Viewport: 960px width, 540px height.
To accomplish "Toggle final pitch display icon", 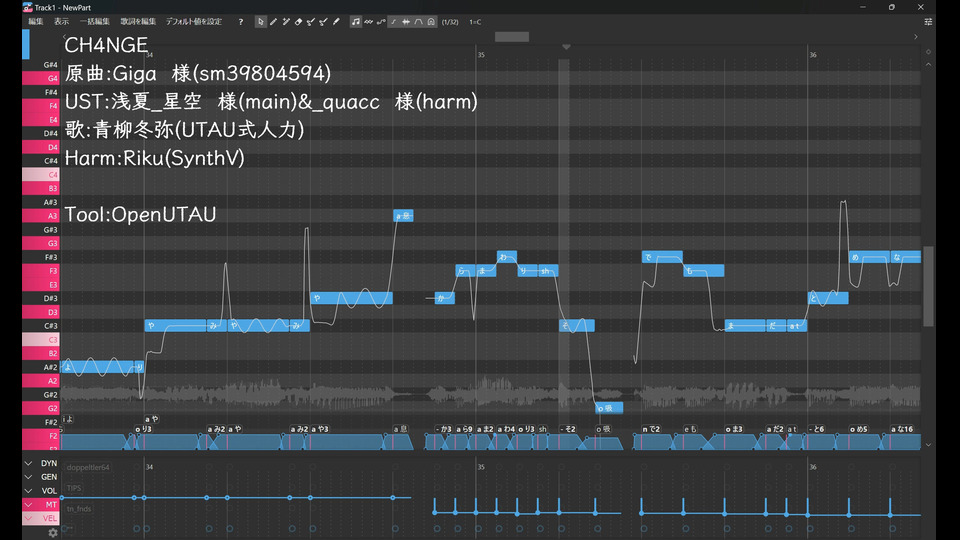I will pos(394,22).
